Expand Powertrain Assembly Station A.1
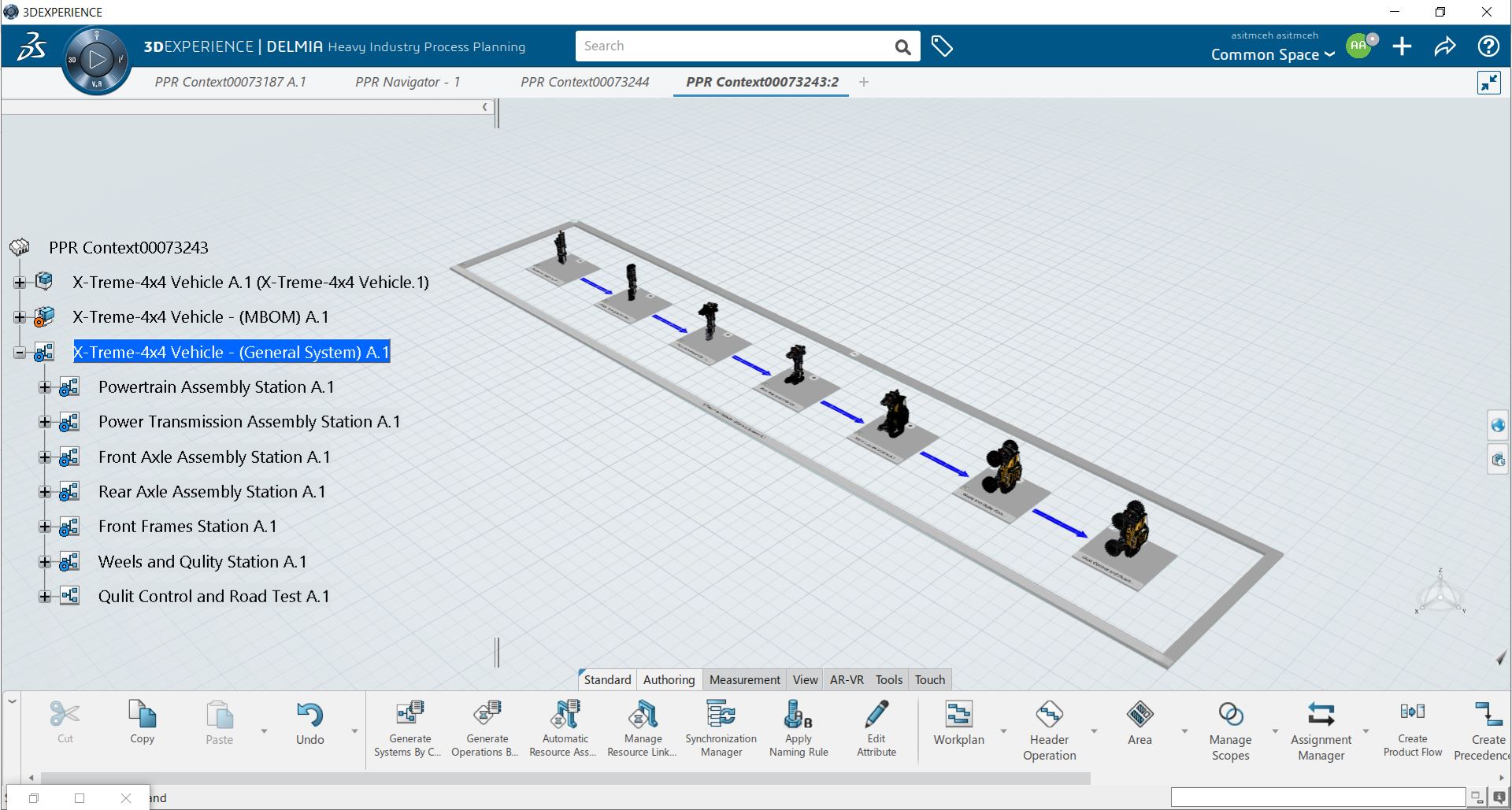Screen dimensions: 1512x810 (45, 387)
